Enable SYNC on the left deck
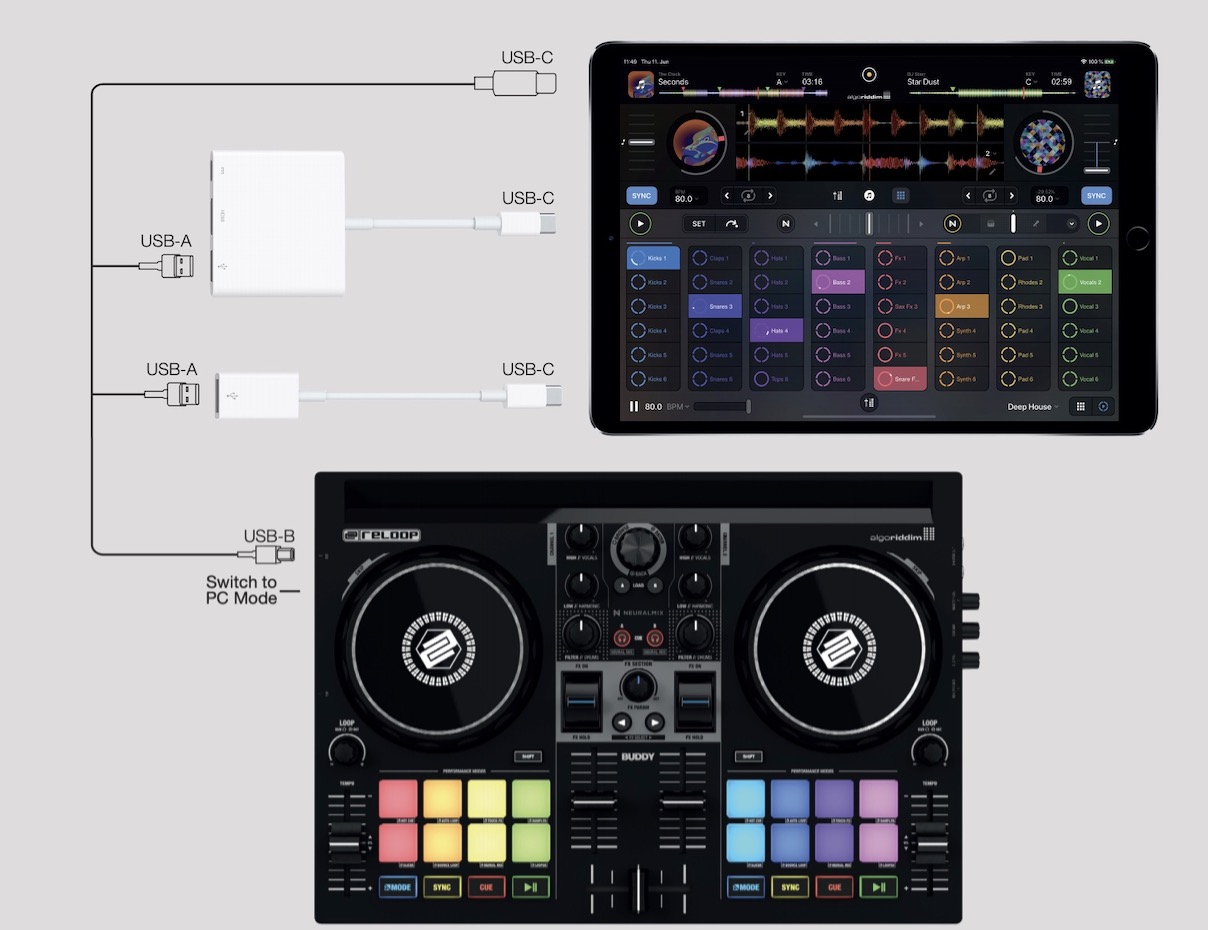 [642, 195]
